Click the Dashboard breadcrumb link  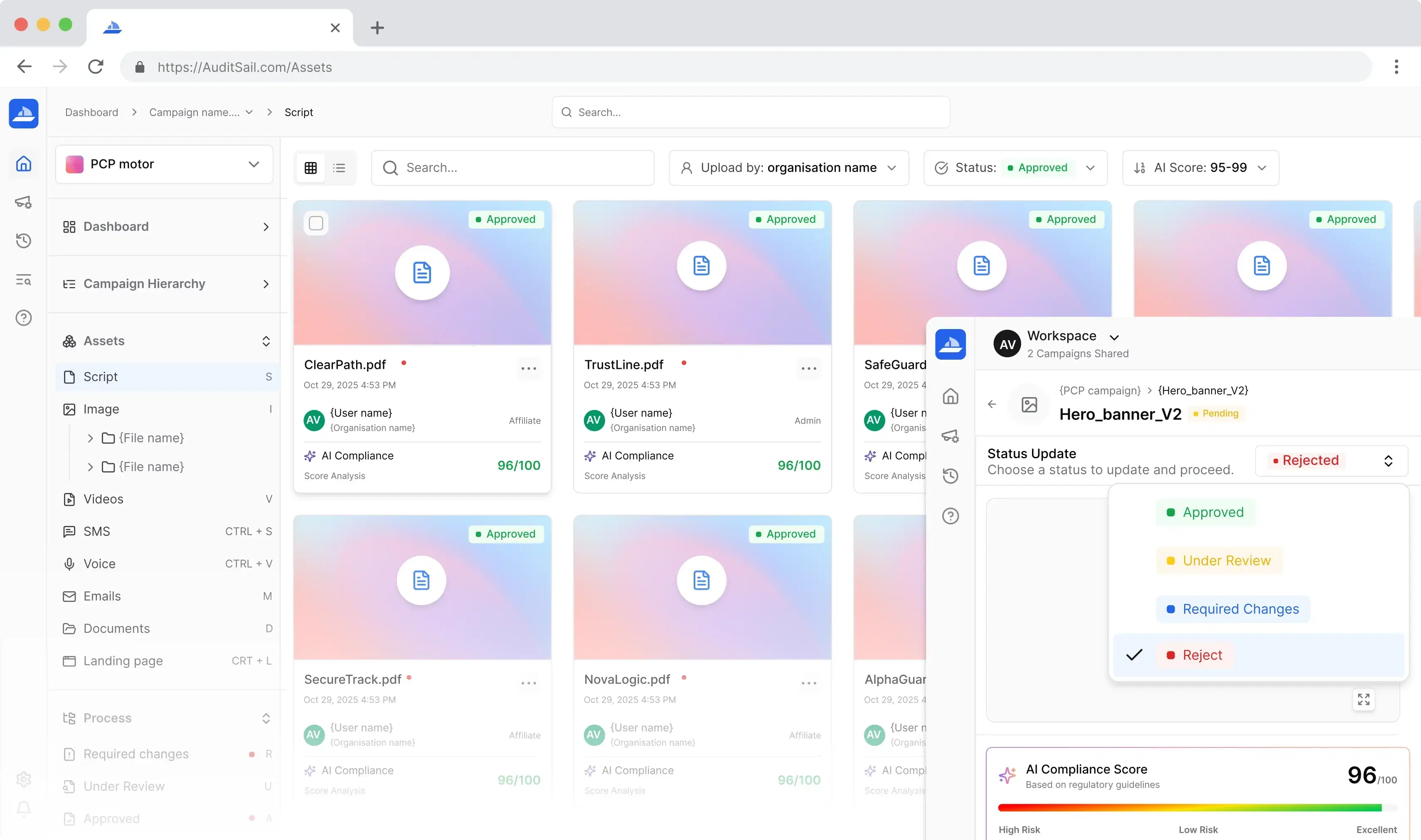[x=91, y=112]
